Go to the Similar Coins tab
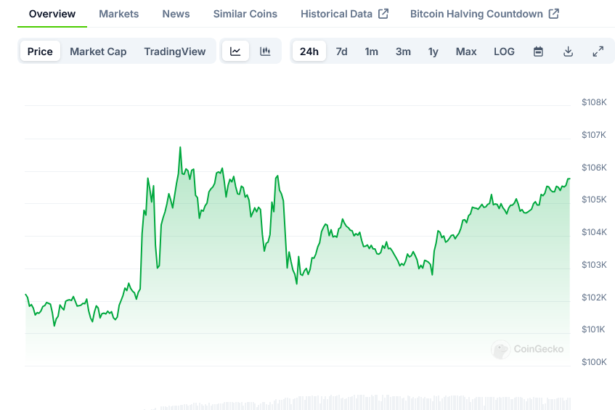 [245, 14]
